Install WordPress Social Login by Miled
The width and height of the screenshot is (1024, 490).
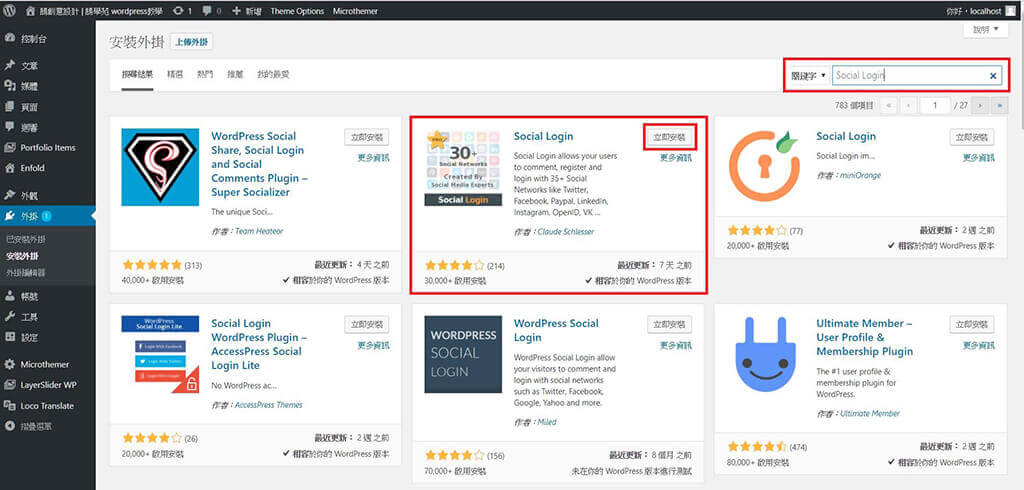click(669, 325)
